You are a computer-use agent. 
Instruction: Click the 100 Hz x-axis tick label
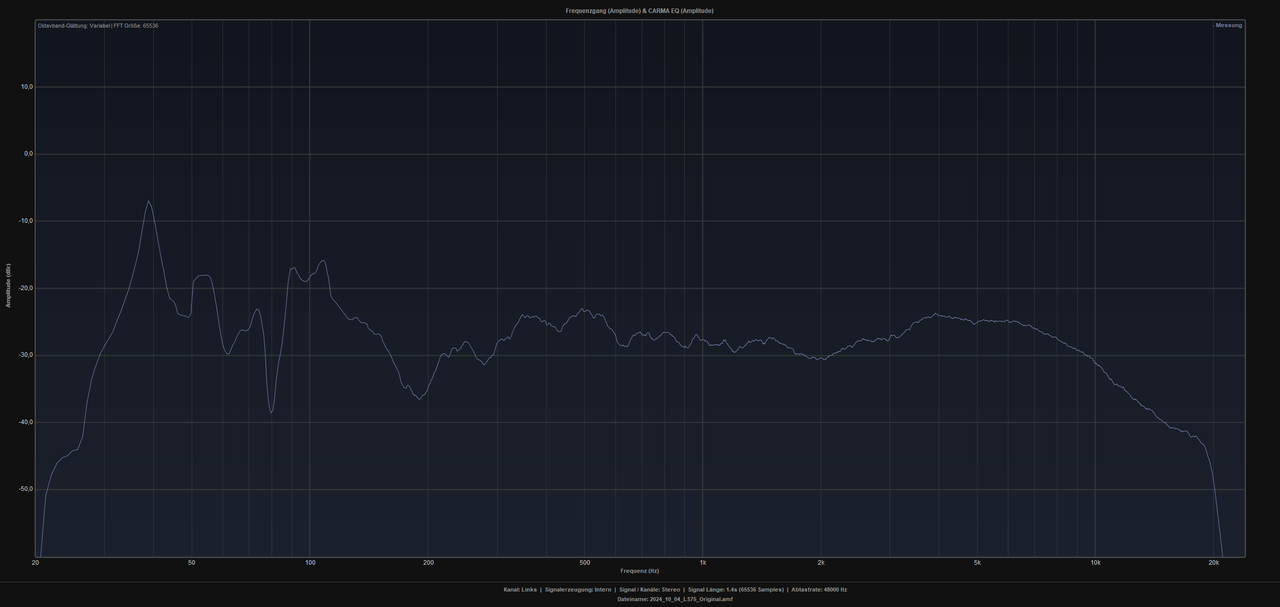pos(310,563)
